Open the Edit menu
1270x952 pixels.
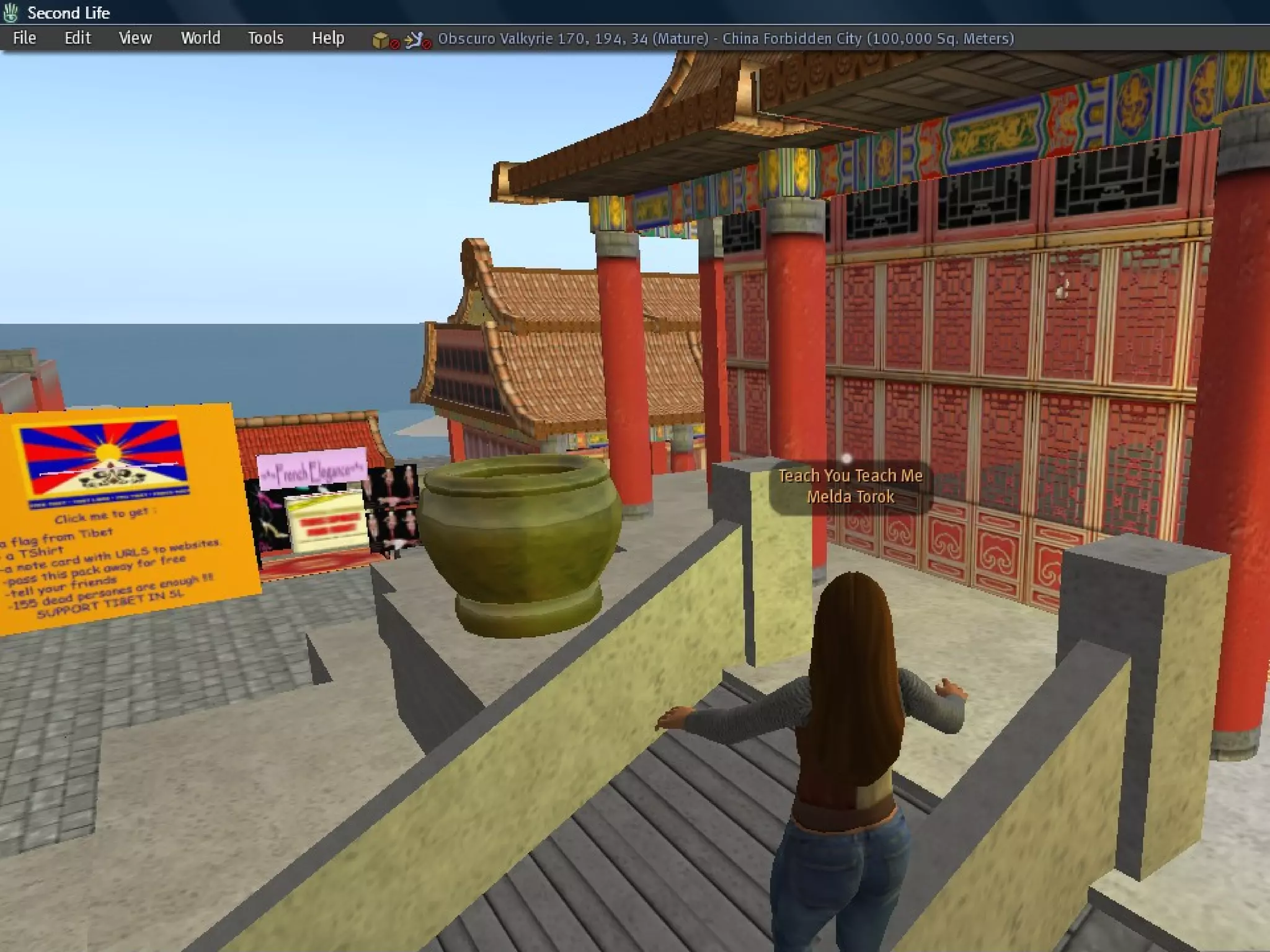point(78,38)
